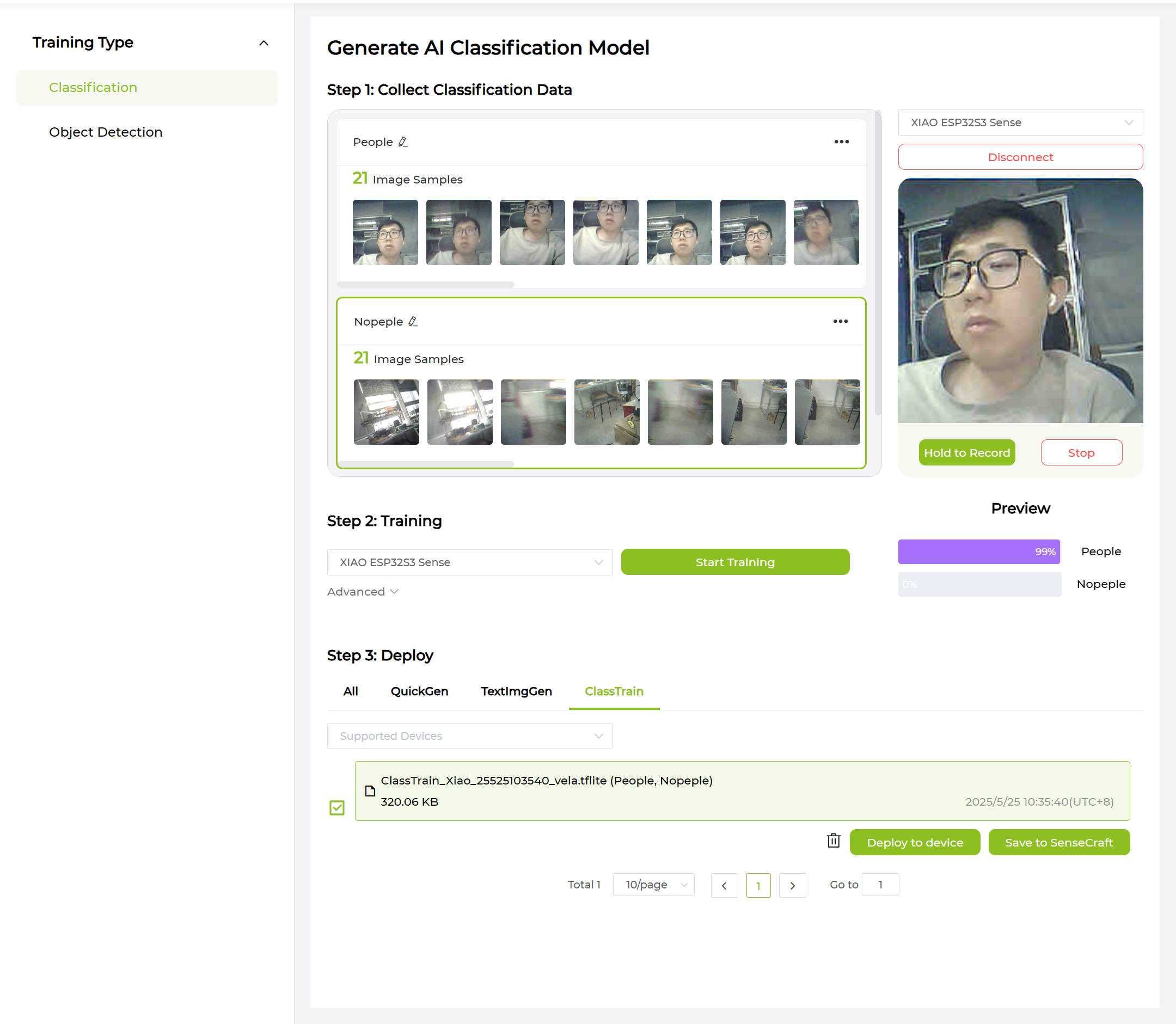Click the second Nopeple image sample thumbnail
Image resolution: width=1176 pixels, height=1024 pixels.
click(x=460, y=412)
